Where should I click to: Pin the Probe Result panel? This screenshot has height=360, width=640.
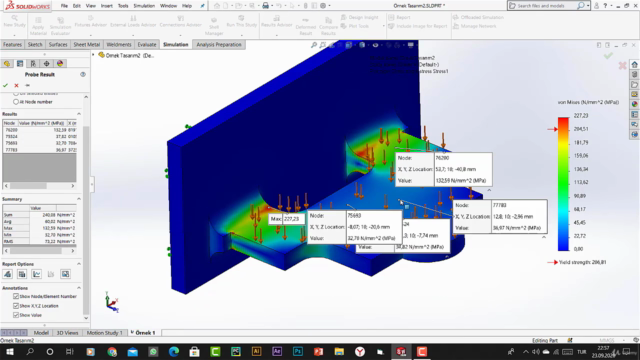(x=27, y=85)
